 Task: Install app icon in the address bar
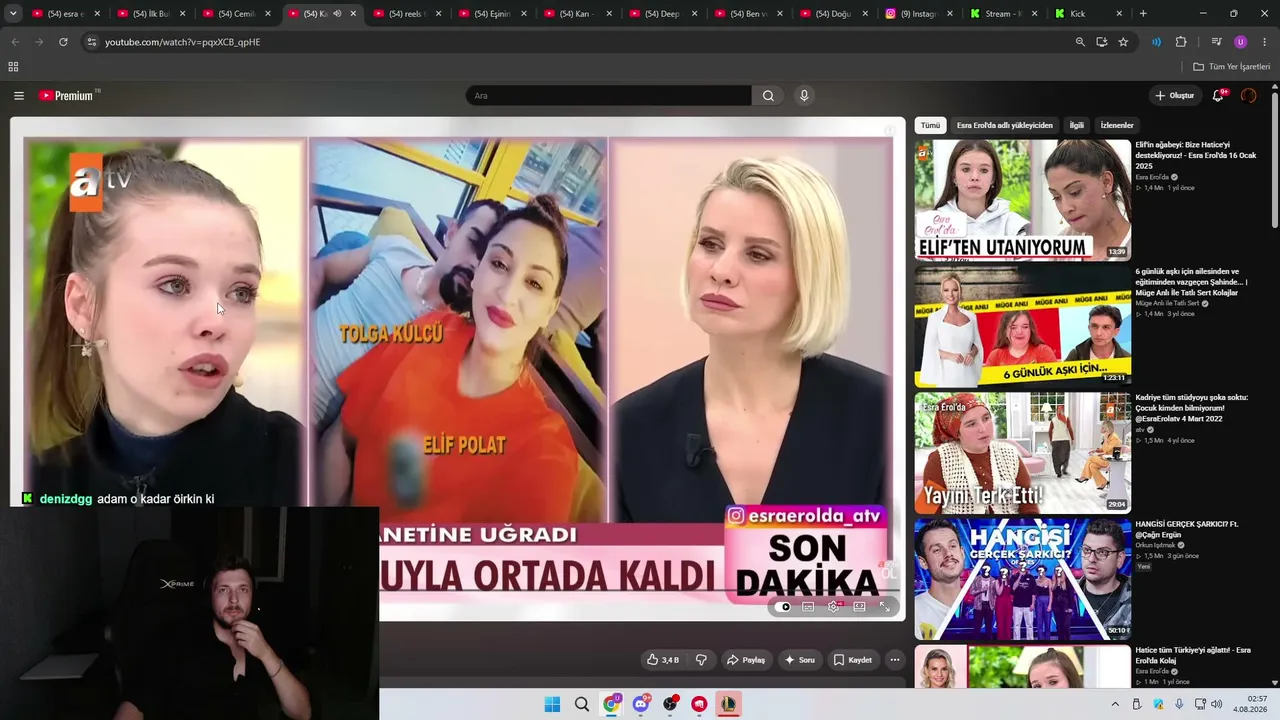1101,42
